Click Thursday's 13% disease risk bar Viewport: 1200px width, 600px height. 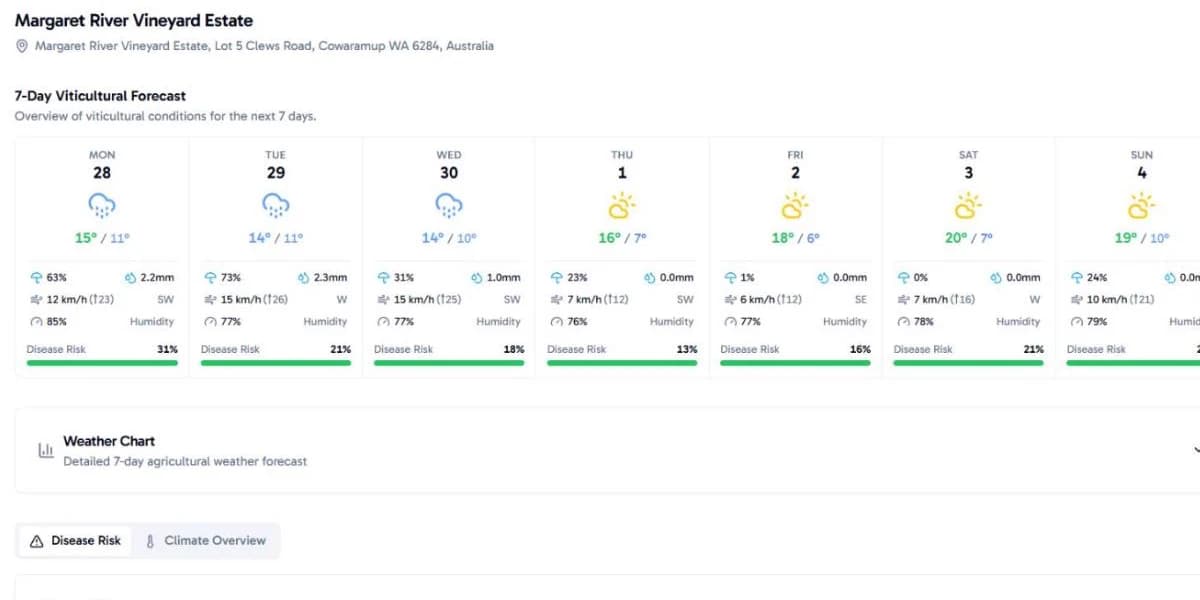coord(622,363)
